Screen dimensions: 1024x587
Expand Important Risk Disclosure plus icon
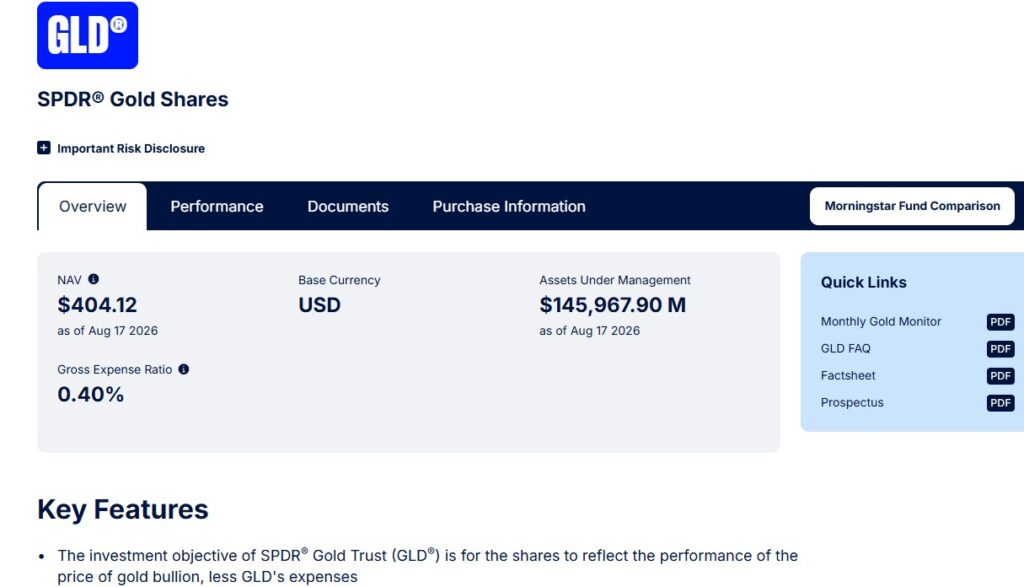pos(44,148)
